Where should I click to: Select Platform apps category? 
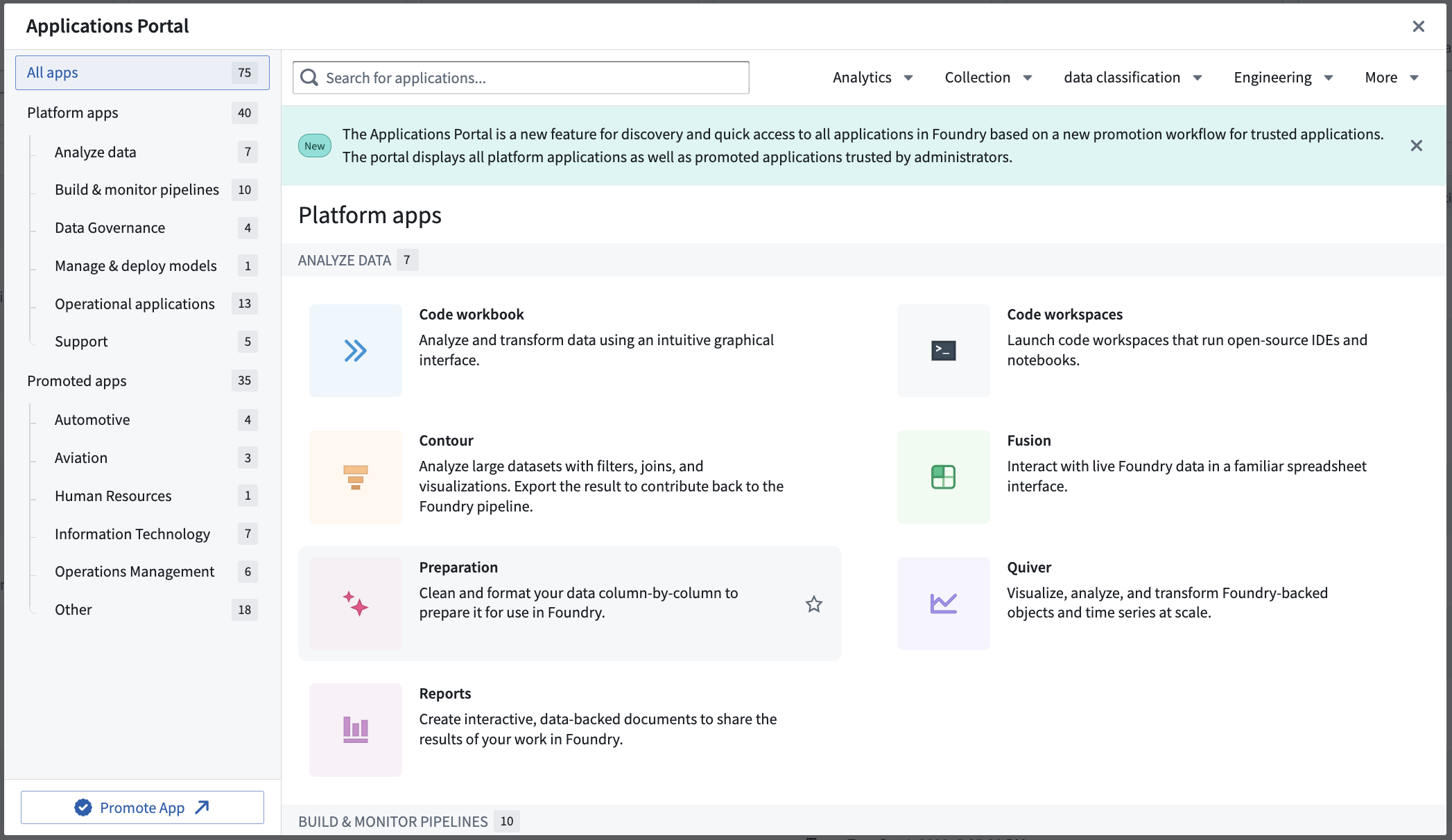click(142, 113)
